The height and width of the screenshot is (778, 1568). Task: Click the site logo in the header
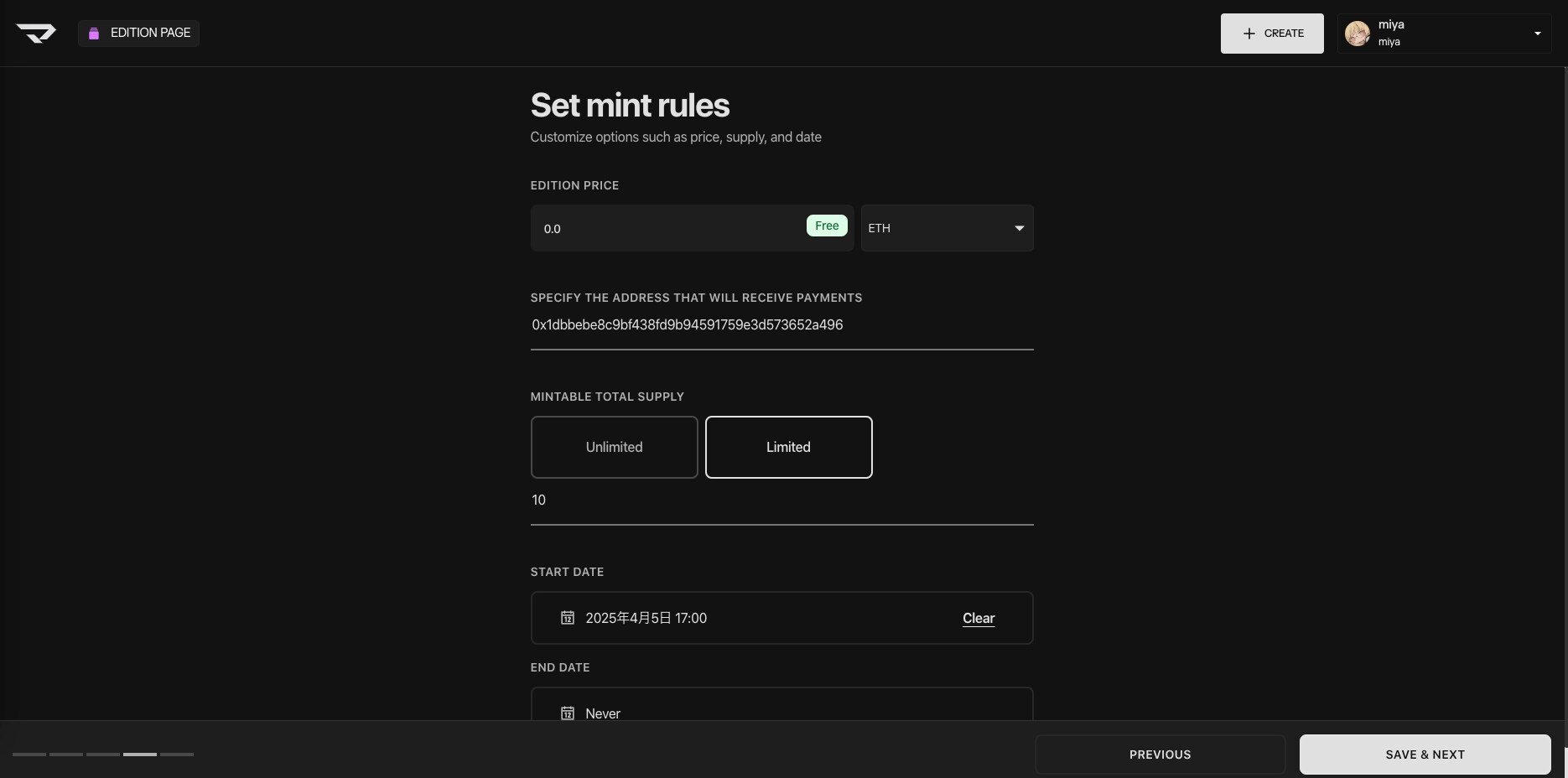tap(36, 34)
